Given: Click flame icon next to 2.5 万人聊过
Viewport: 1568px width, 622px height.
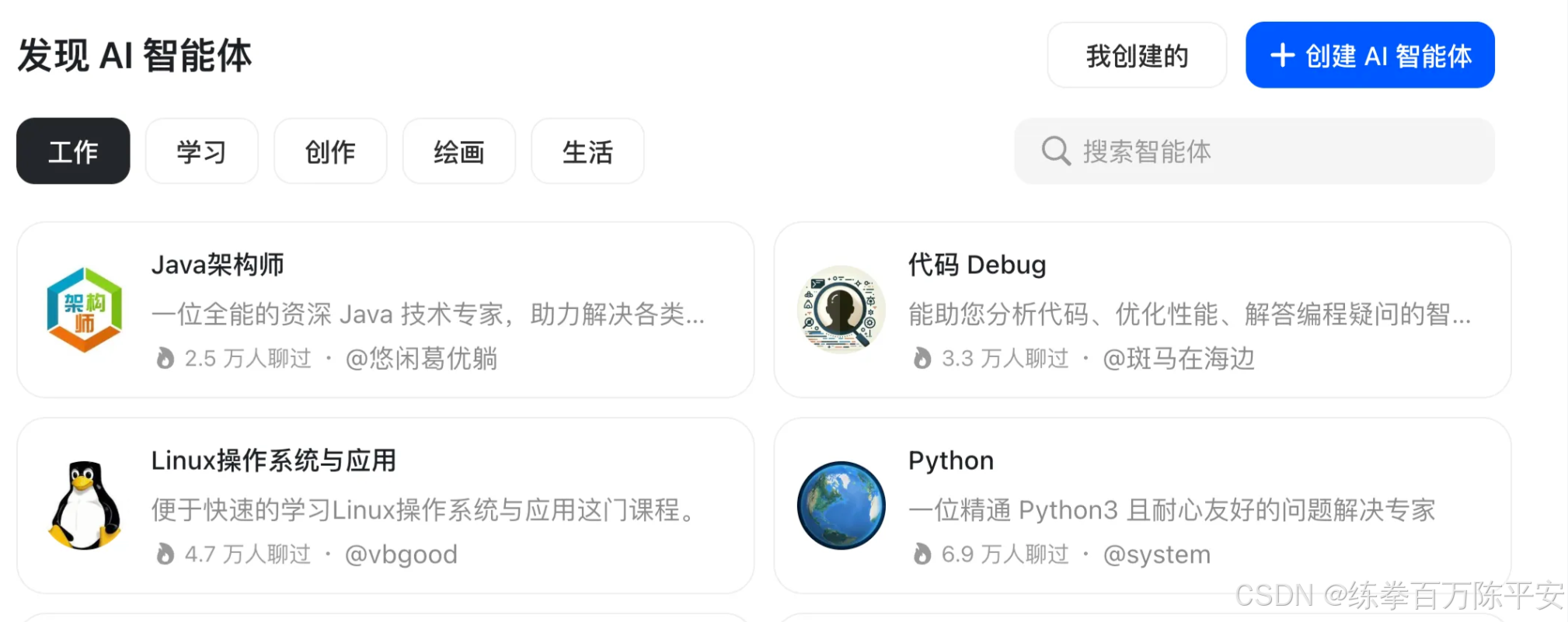Looking at the screenshot, I should pos(165,358).
